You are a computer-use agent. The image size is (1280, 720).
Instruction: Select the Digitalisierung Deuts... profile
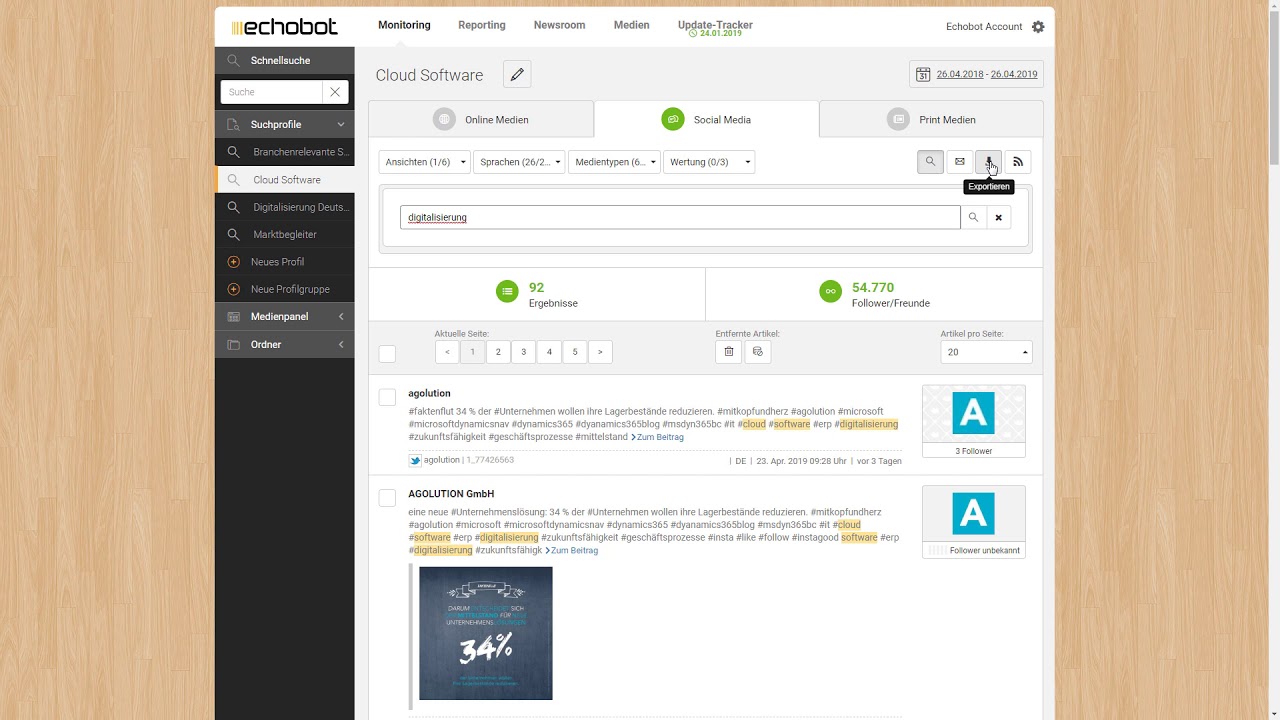coord(285,207)
